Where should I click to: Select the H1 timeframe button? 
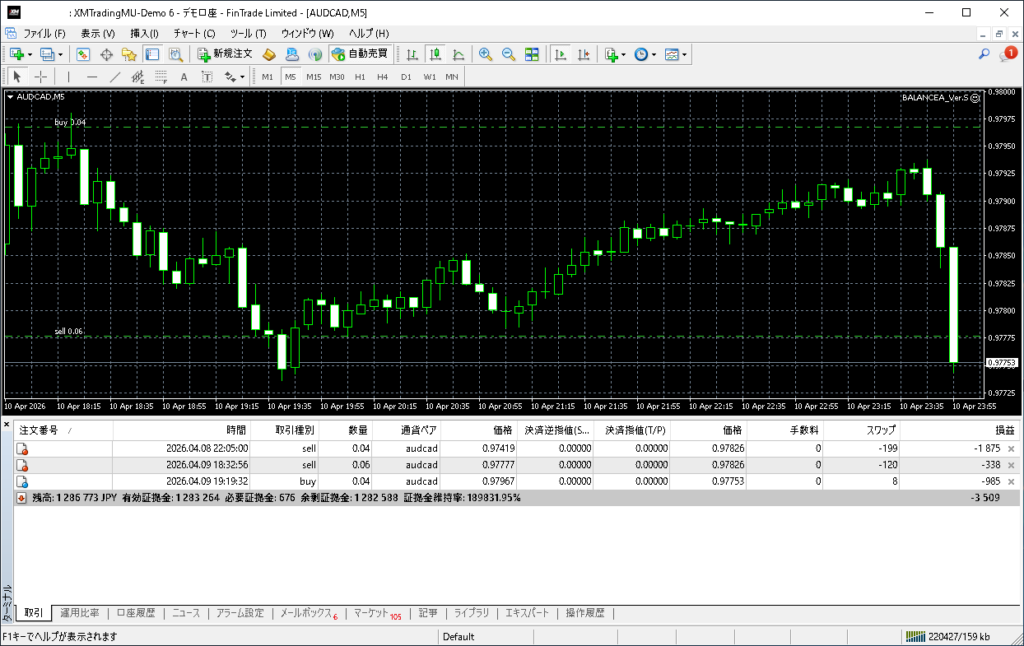click(360, 76)
